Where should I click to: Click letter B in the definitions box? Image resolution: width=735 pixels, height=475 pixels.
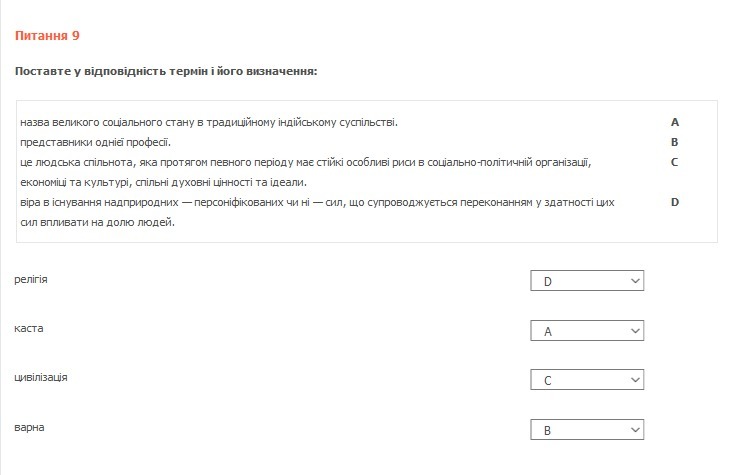[675, 142]
